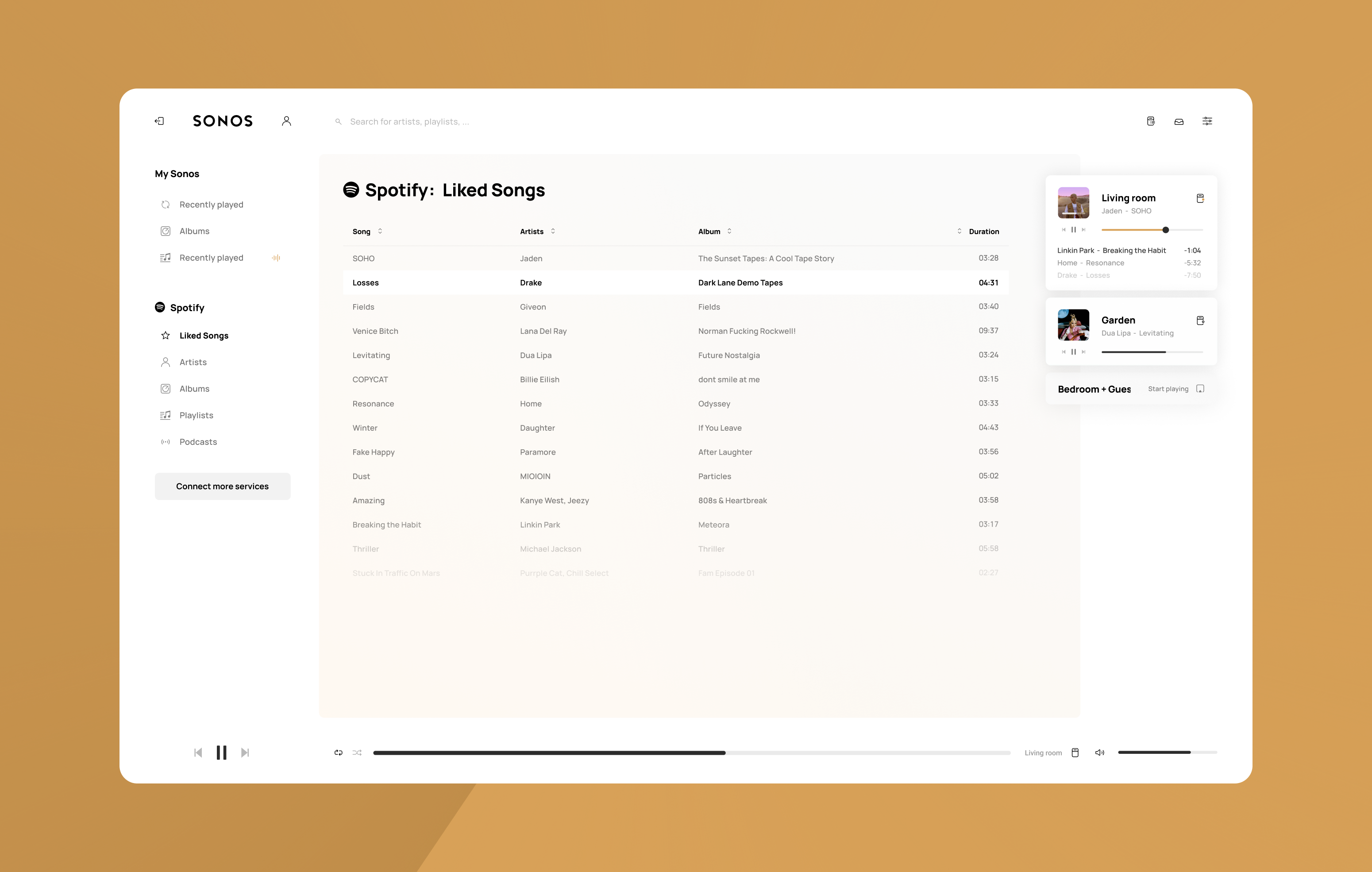Viewport: 1372px width, 872px height.
Task: Open the inbox icon in top bar
Action: click(x=1179, y=121)
